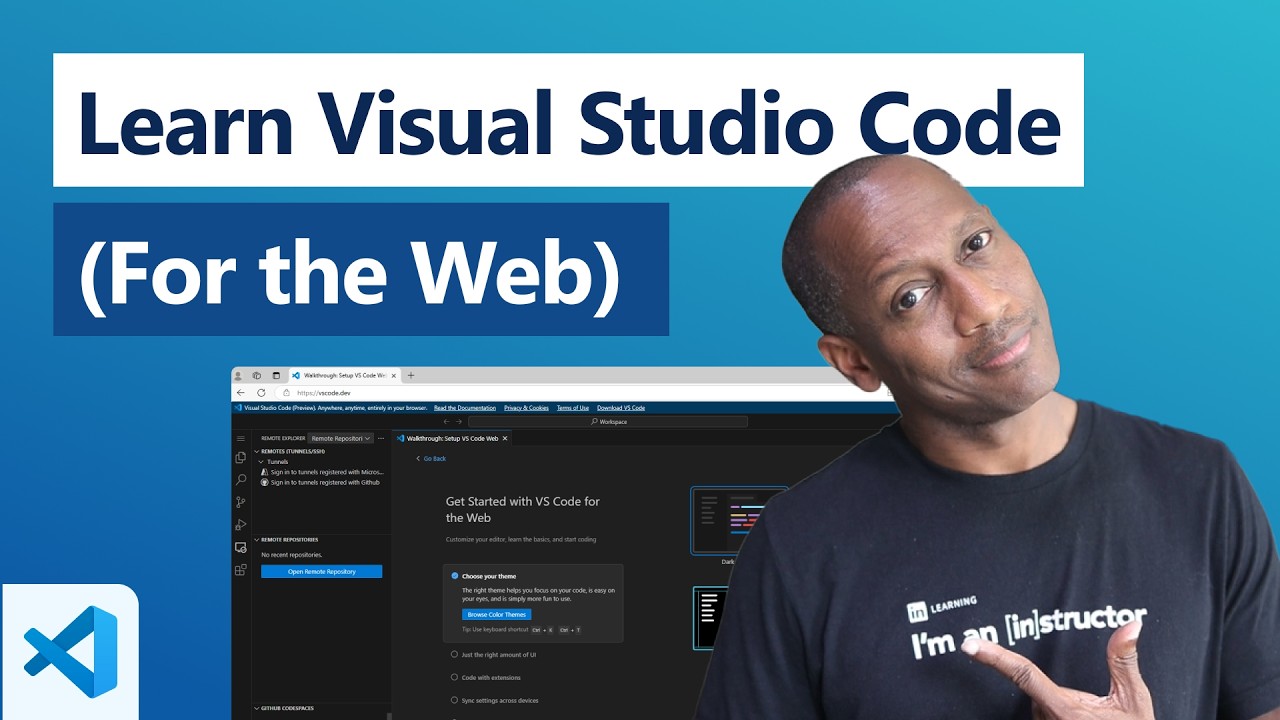1280x720 pixels.
Task: Click the browser reload icon
Action: [261, 393]
